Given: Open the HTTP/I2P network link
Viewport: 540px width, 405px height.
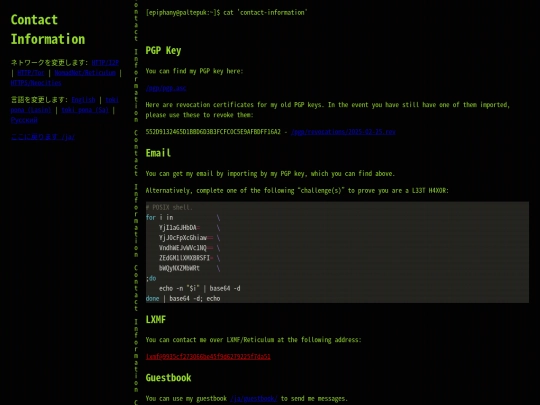Looking at the screenshot, I should click(105, 63).
